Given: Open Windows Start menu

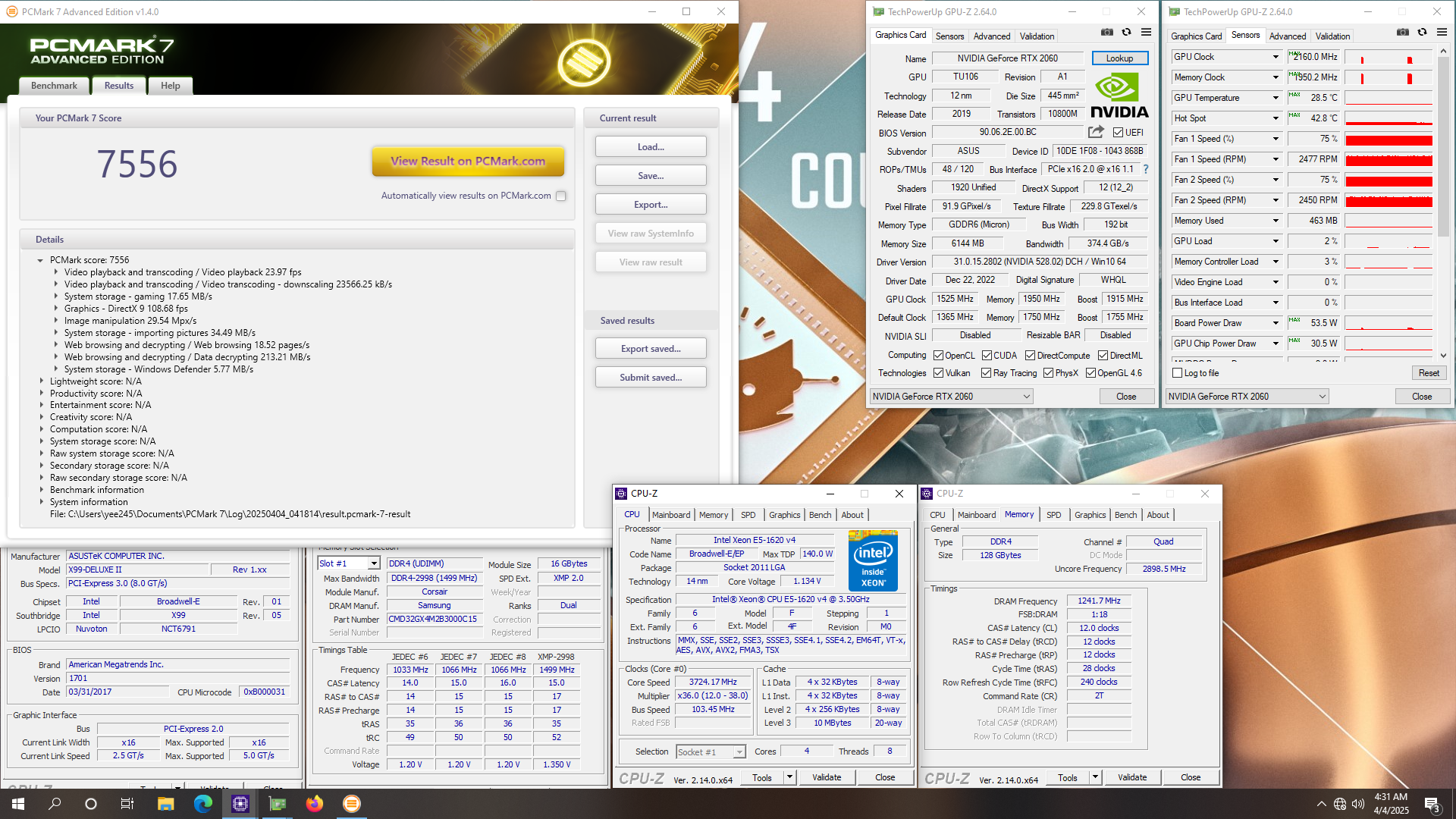Looking at the screenshot, I should pyautogui.click(x=18, y=804).
